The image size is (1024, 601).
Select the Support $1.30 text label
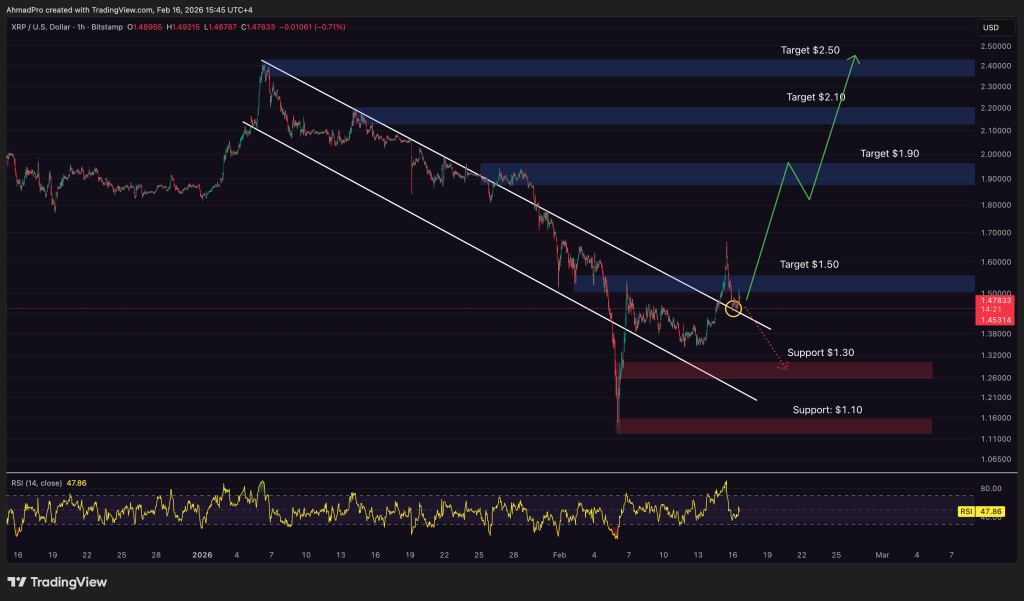pos(820,353)
